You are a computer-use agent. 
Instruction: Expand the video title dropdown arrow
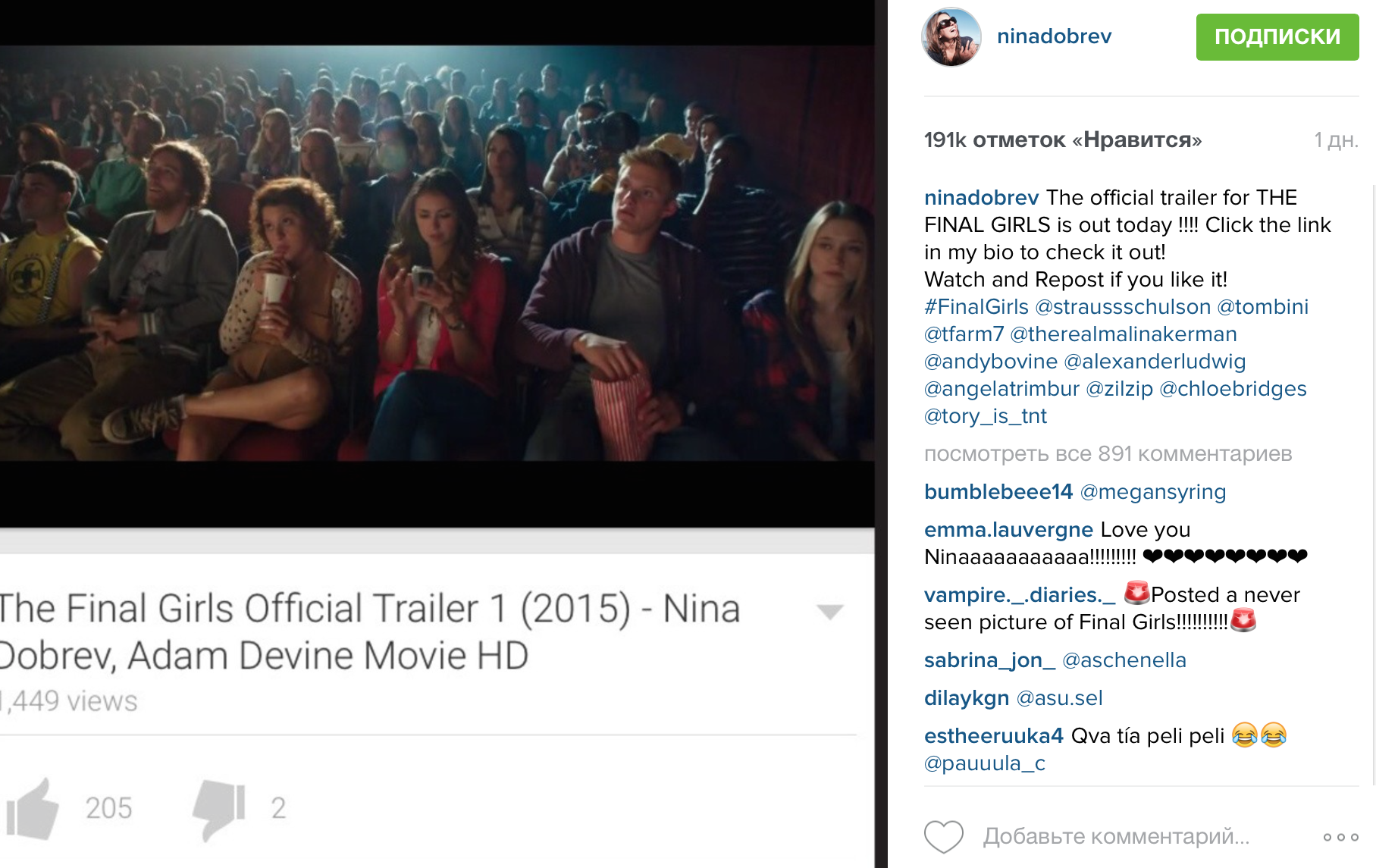[x=830, y=612]
